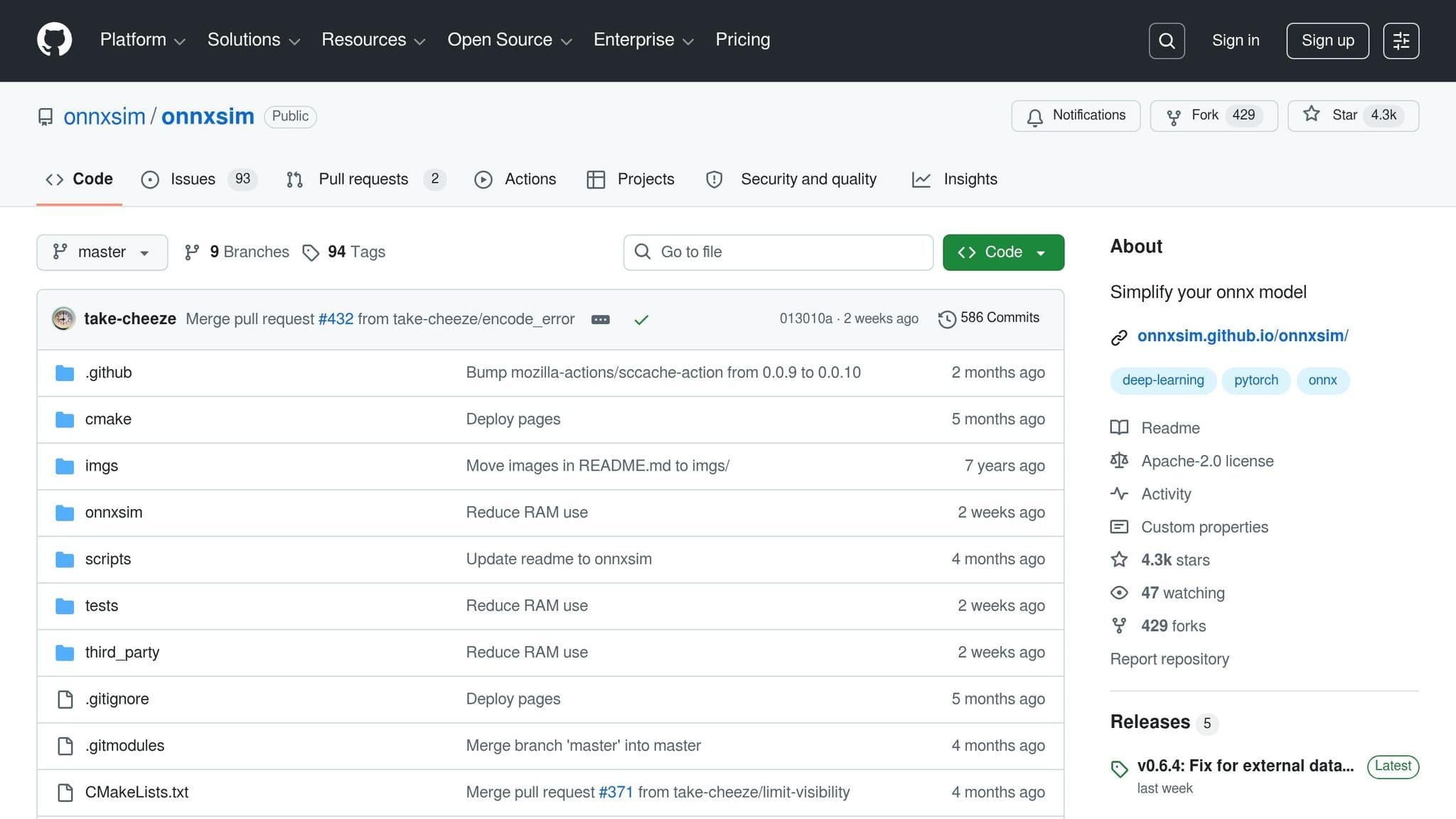Click the Fork branch icon

(x=1174, y=117)
